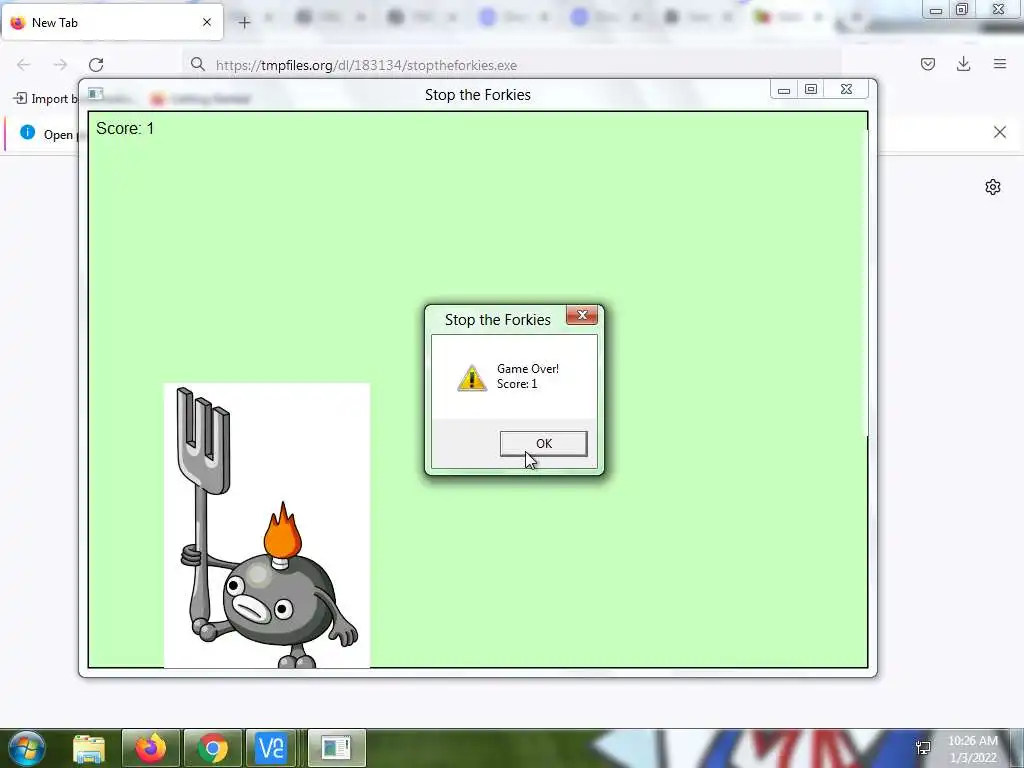Image resolution: width=1024 pixels, height=768 pixels.
Task: Click the Forky bomb character sprite
Action: 266,525
